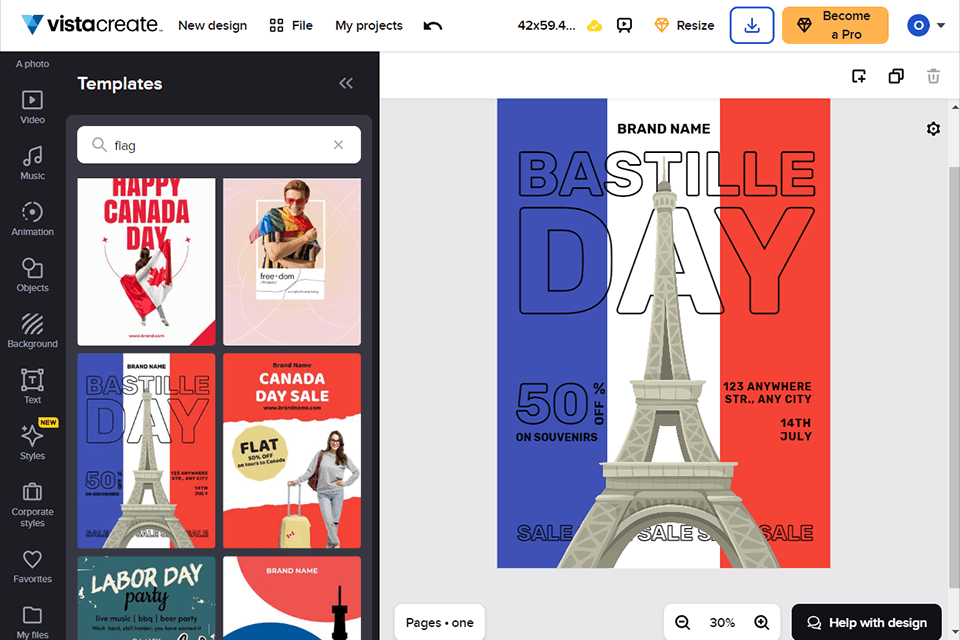
Task: Select the Bastille Day template thumbnail
Action: [146, 451]
